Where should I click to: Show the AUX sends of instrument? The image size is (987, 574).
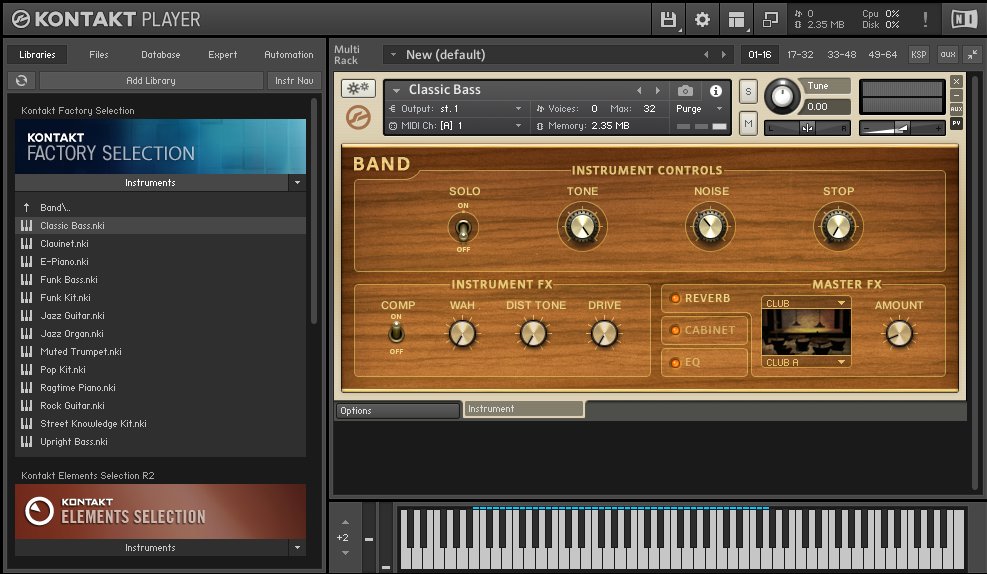click(956, 109)
